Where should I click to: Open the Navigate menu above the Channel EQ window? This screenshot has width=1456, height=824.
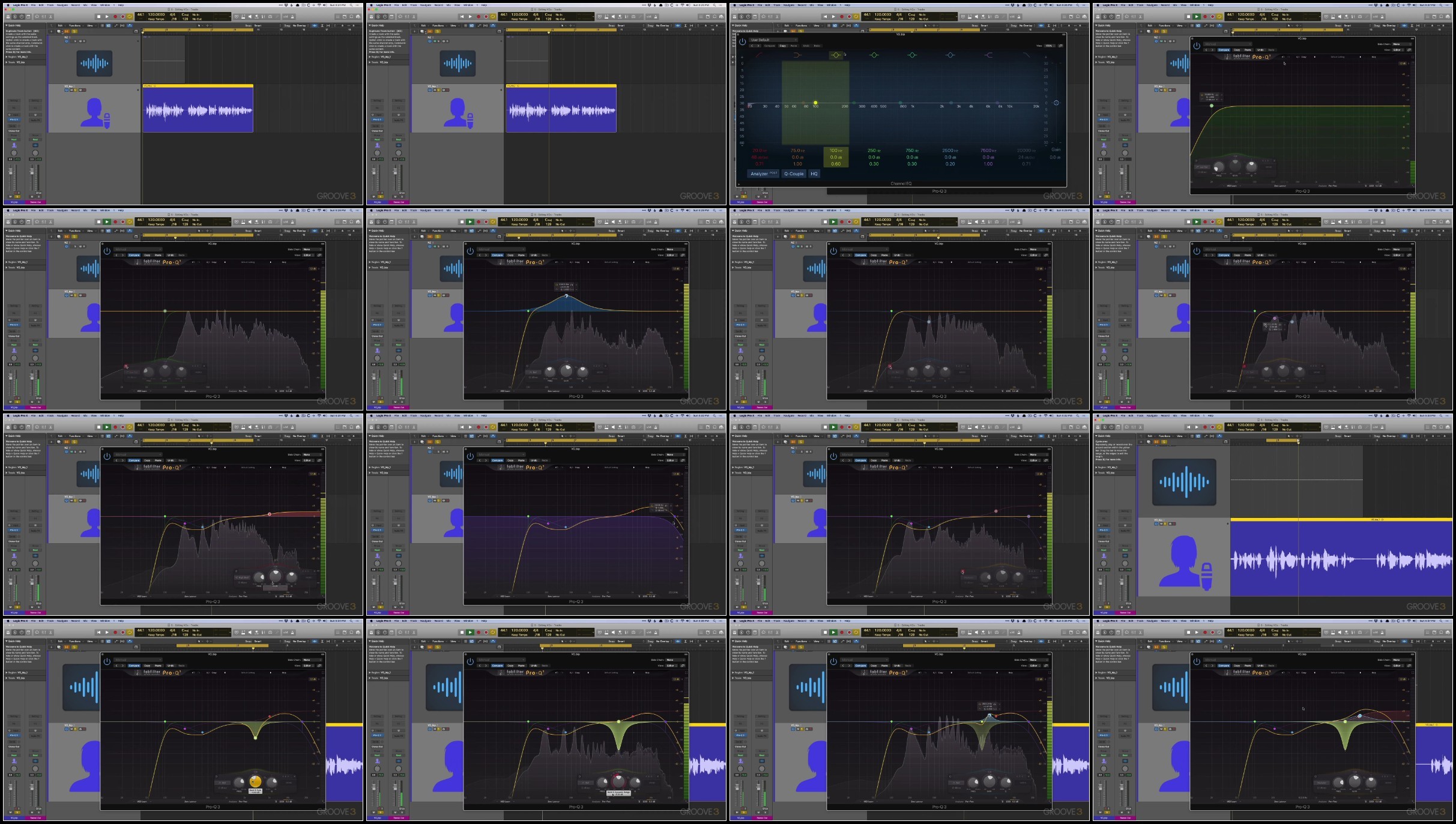tap(789, 5)
